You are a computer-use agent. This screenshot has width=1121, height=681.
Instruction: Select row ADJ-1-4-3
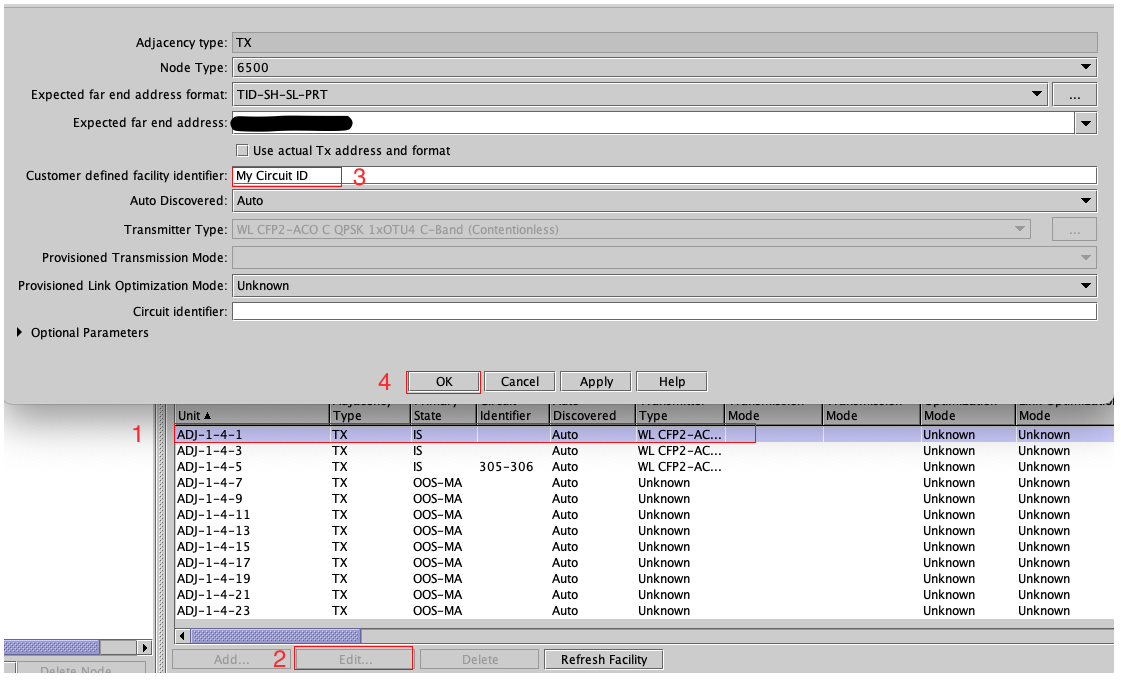tap(643, 451)
